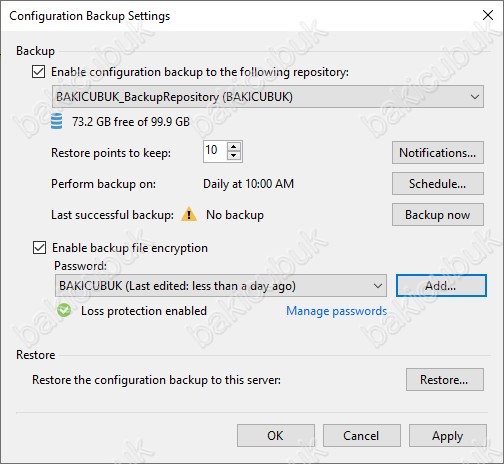Screen dimensions: 504x464
Task: Confirm settings with OK
Action: 276,436
